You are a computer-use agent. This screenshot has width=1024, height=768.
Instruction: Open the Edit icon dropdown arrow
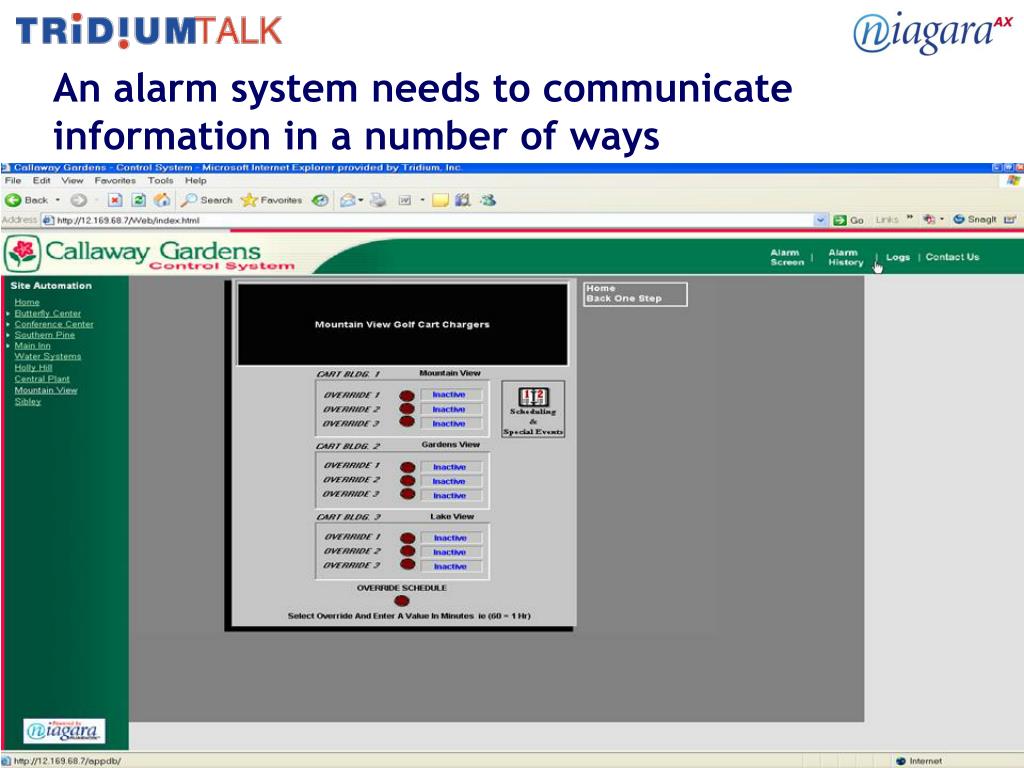tap(422, 200)
